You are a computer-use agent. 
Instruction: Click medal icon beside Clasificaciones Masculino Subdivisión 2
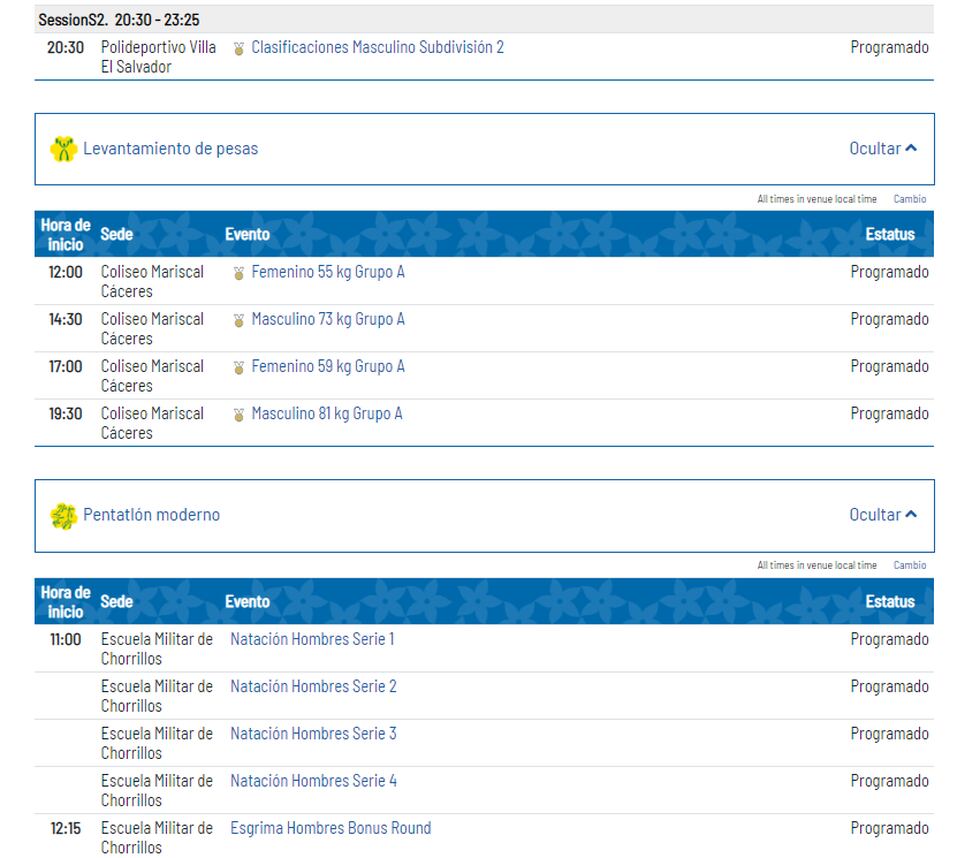pos(238,49)
